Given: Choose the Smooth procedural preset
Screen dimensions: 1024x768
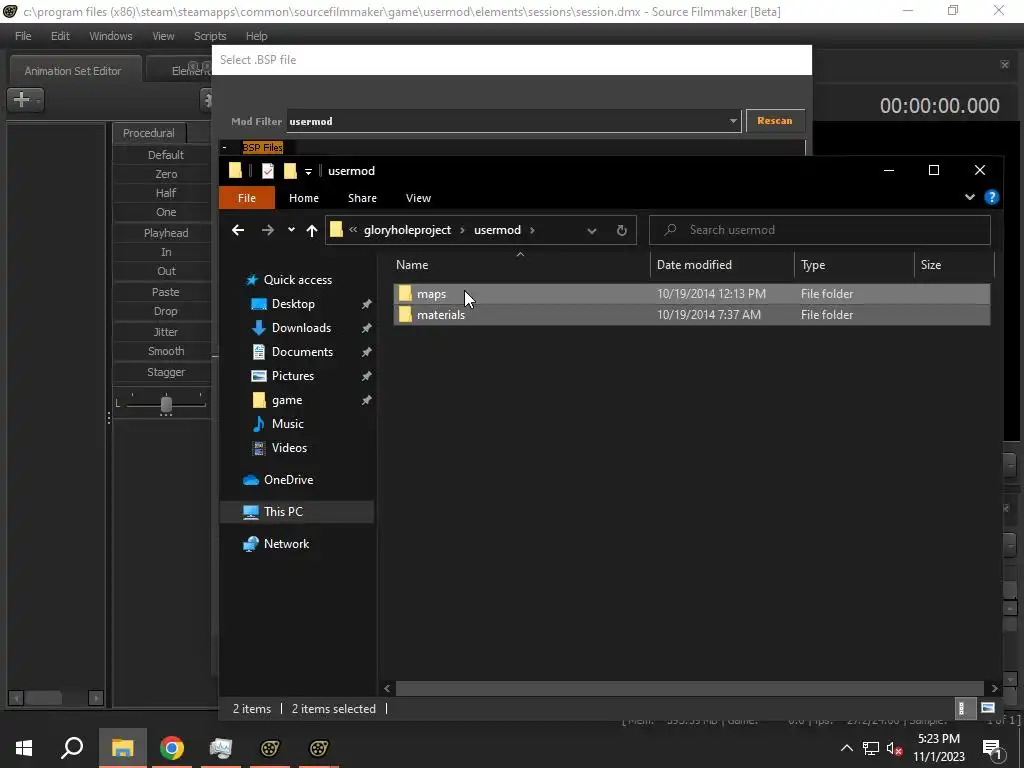Looking at the screenshot, I should tap(165, 351).
